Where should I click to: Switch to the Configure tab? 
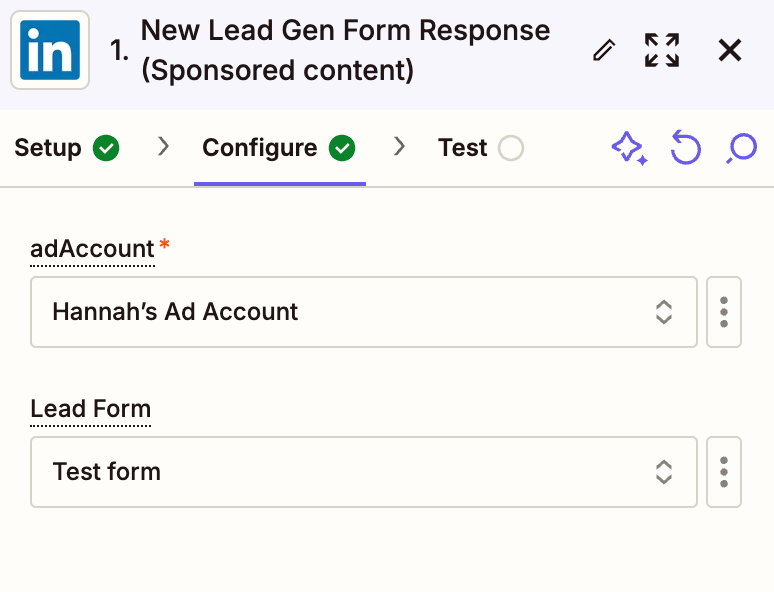pos(260,148)
